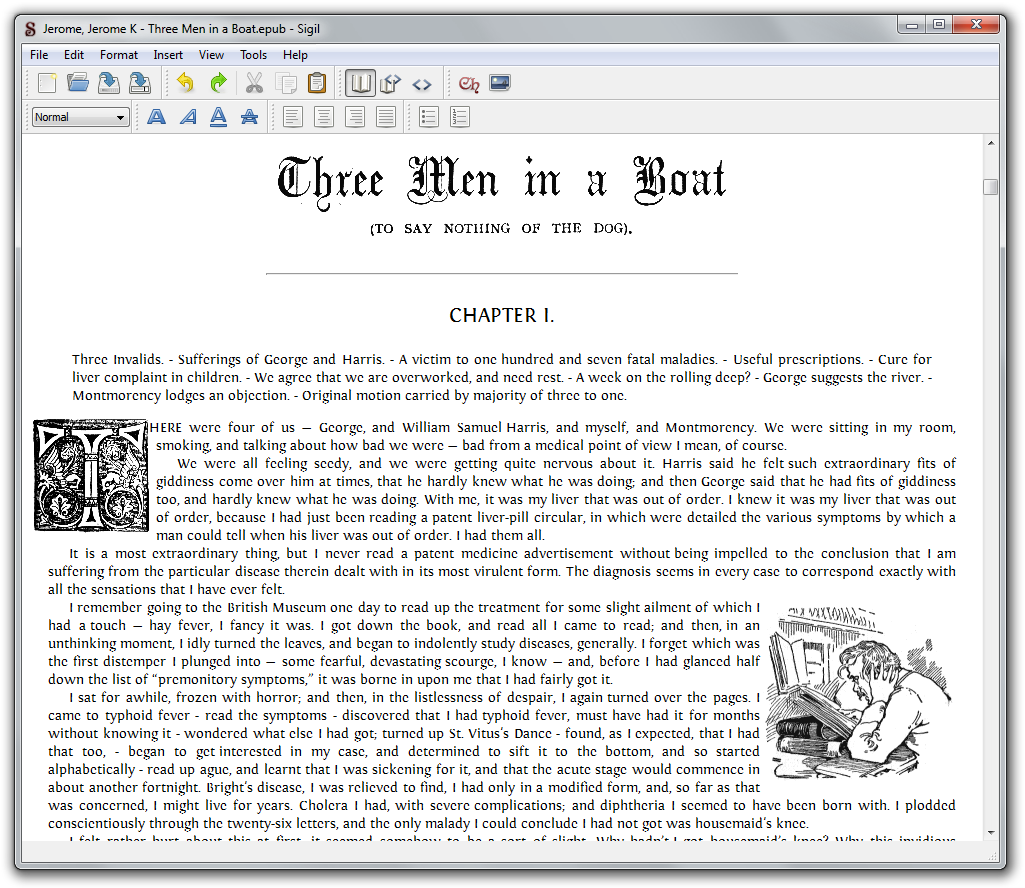1025x888 pixels.
Task: Click the vertical scrollbar thumb
Action: (x=991, y=187)
